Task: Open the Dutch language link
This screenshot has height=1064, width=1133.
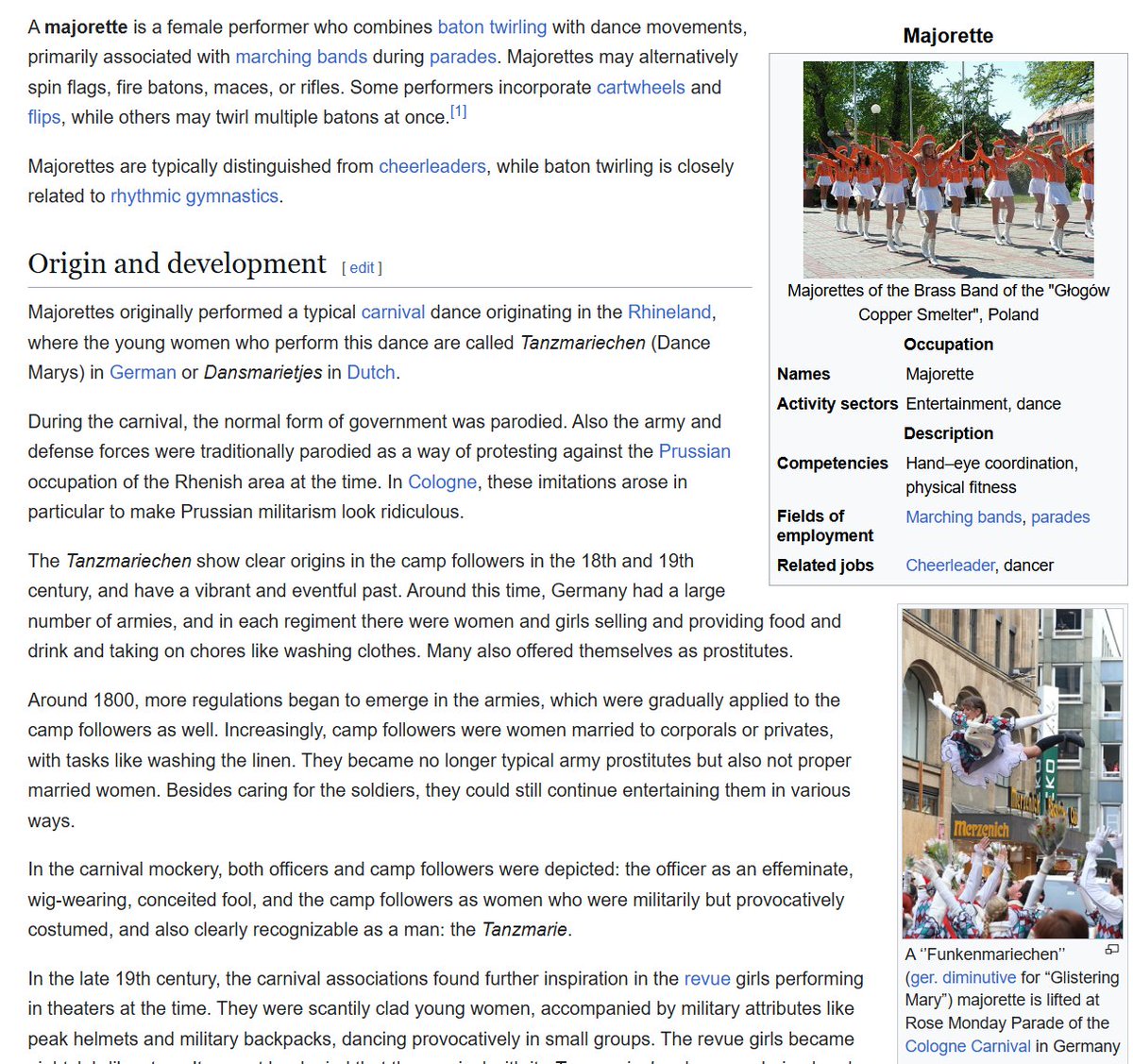Action: point(371,372)
